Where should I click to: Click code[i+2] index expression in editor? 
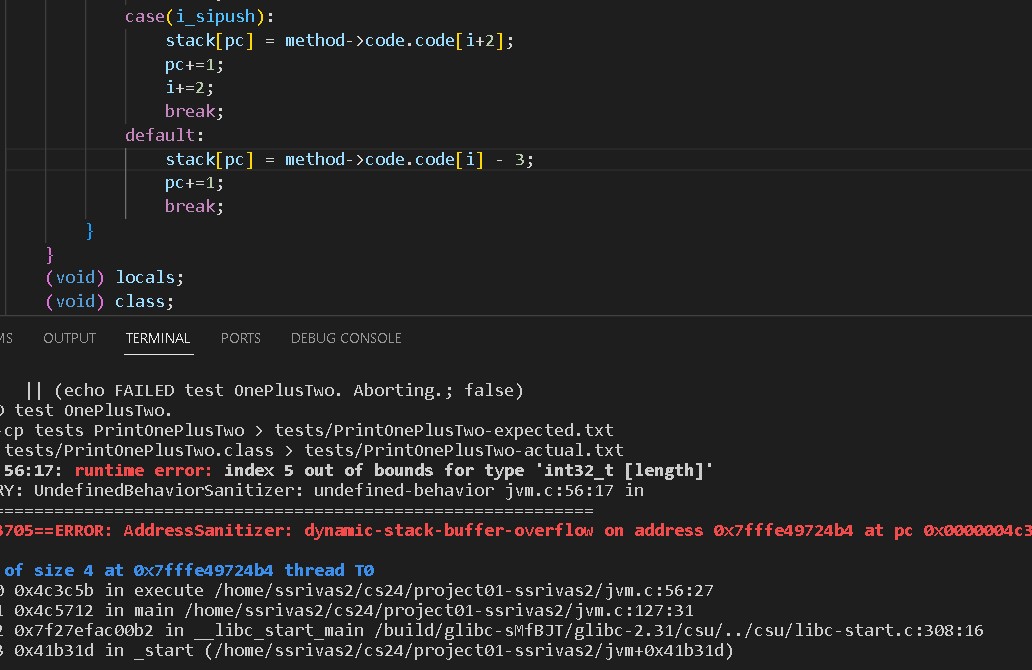pos(480,41)
